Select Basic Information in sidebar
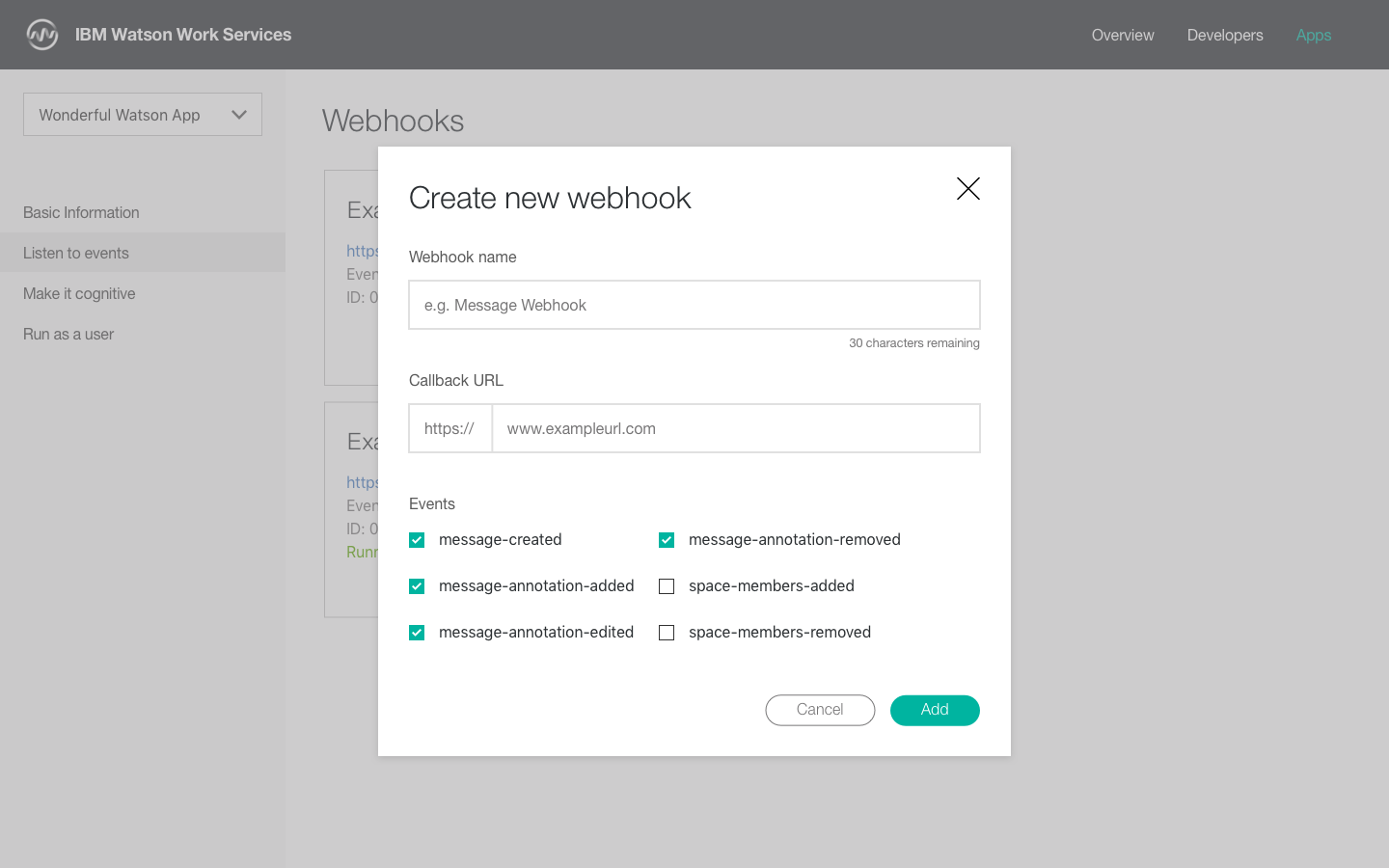Image resolution: width=1389 pixels, height=868 pixels. point(81,212)
